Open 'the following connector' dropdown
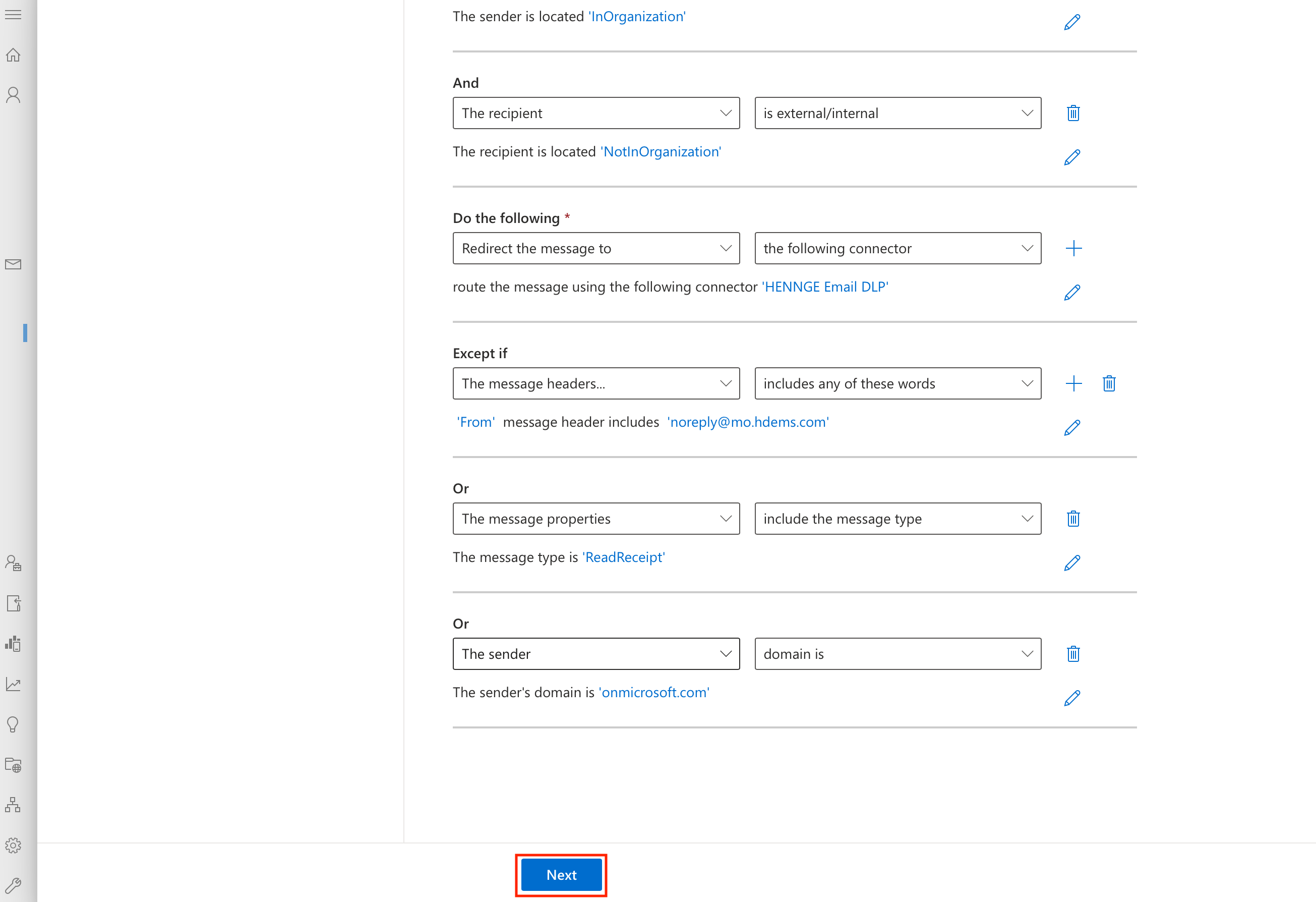This screenshot has height=902, width=1316. pyautogui.click(x=898, y=248)
